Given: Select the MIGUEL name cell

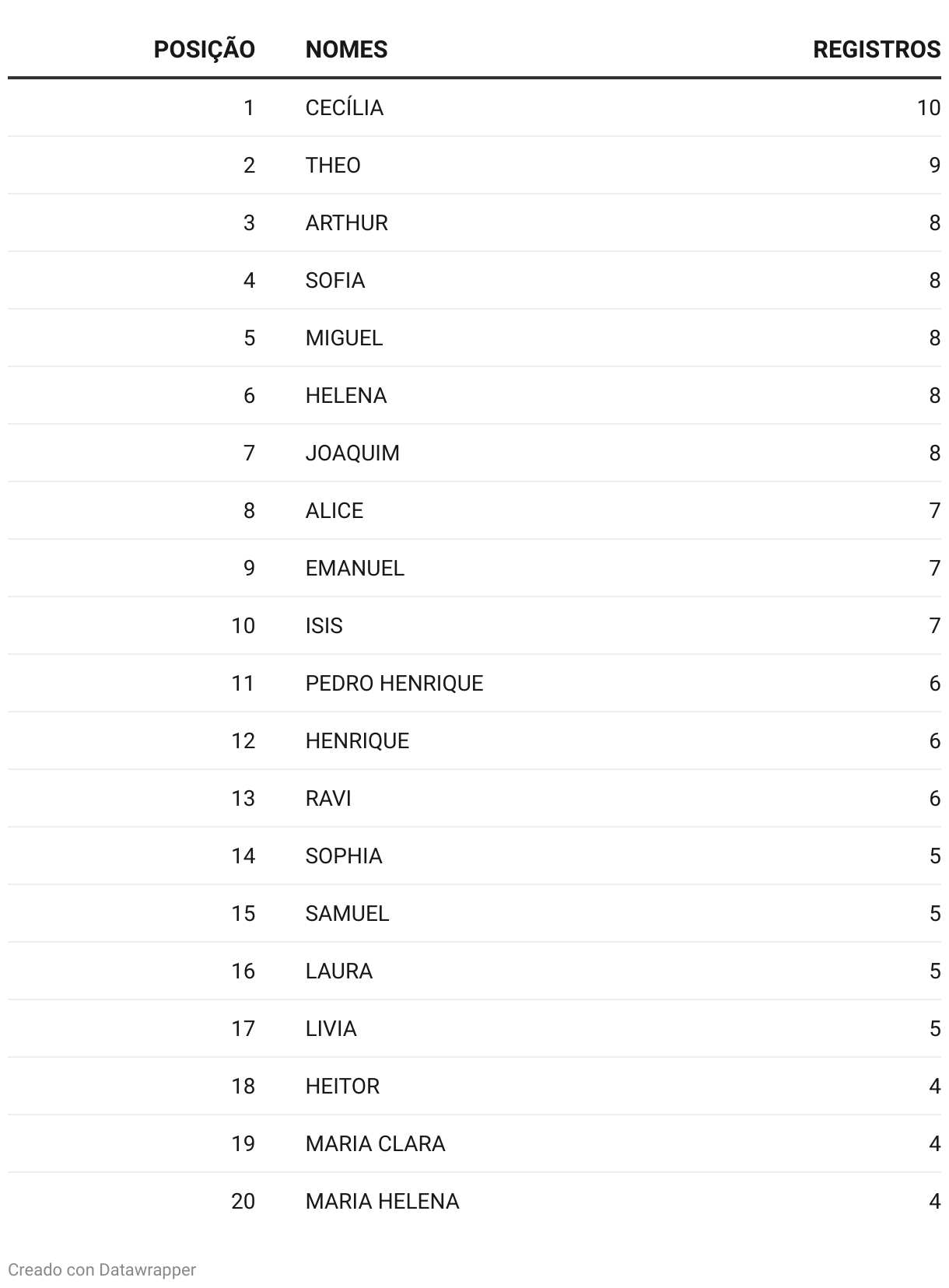Looking at the screenshot, I should (344, 338).
